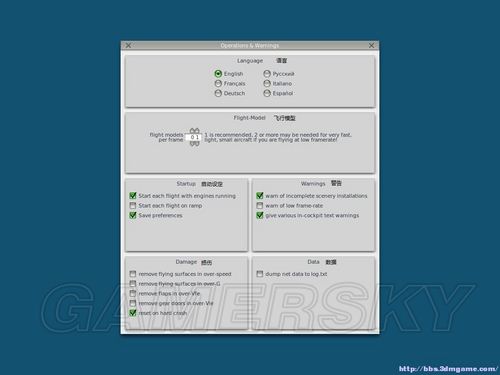This screenshot has height=375, width=500.
Task: Toggle Start each flight with engines running
Action: pos(133,196)
